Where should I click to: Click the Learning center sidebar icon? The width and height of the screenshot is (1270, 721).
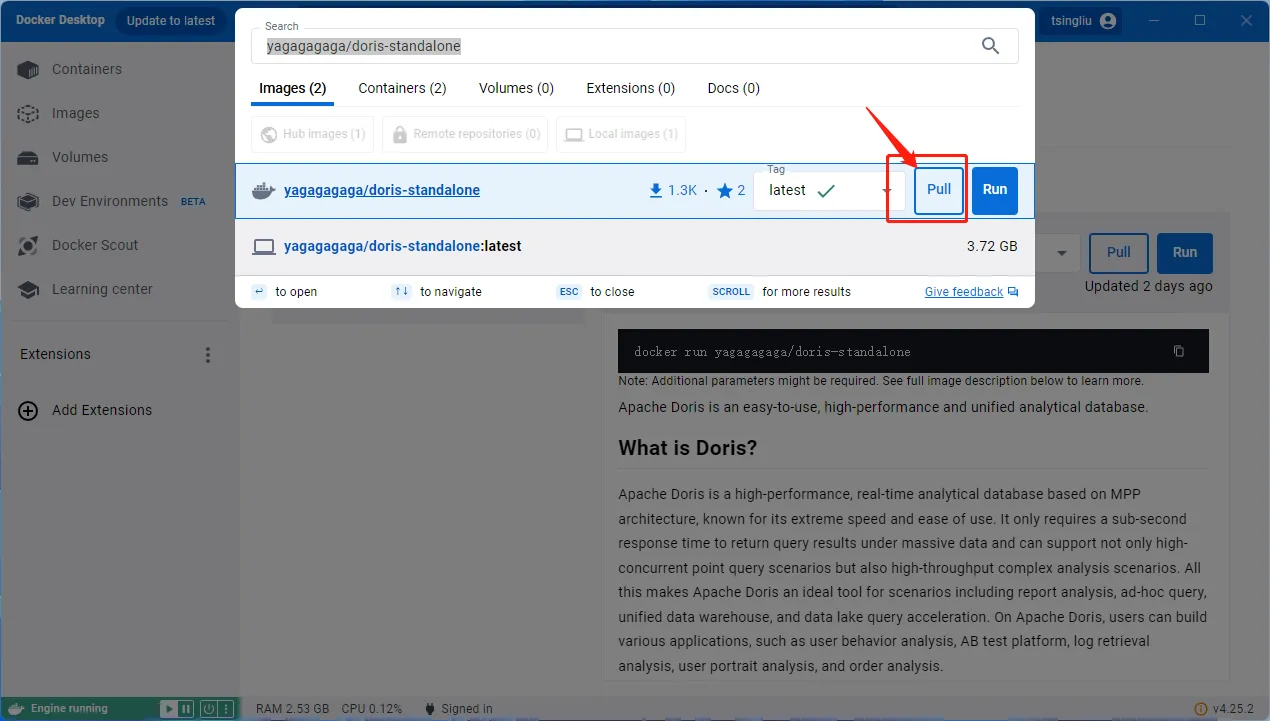pyautogui.click(x=28, y=290)
